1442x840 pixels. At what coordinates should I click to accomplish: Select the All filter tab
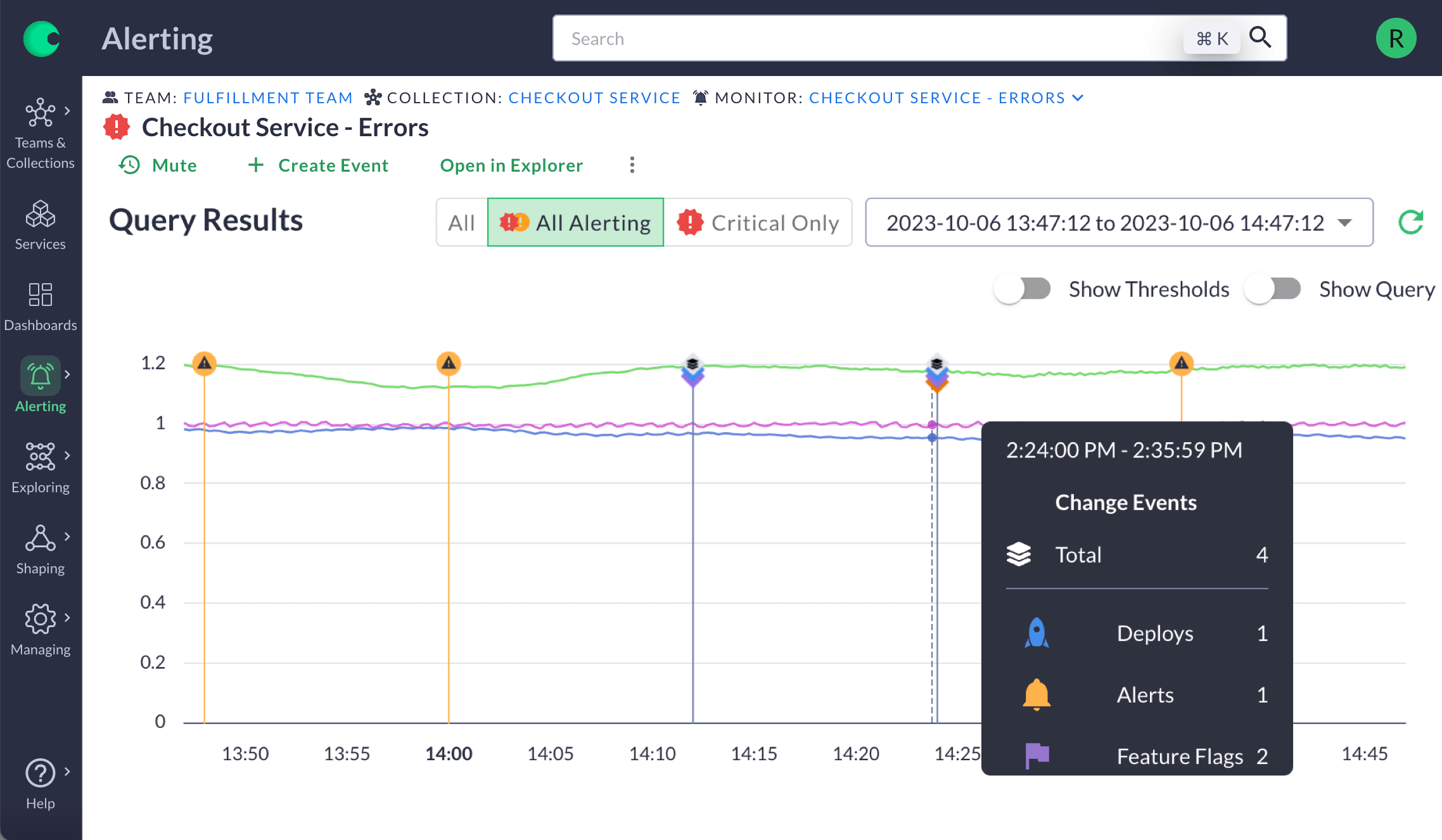coord(461,222)
